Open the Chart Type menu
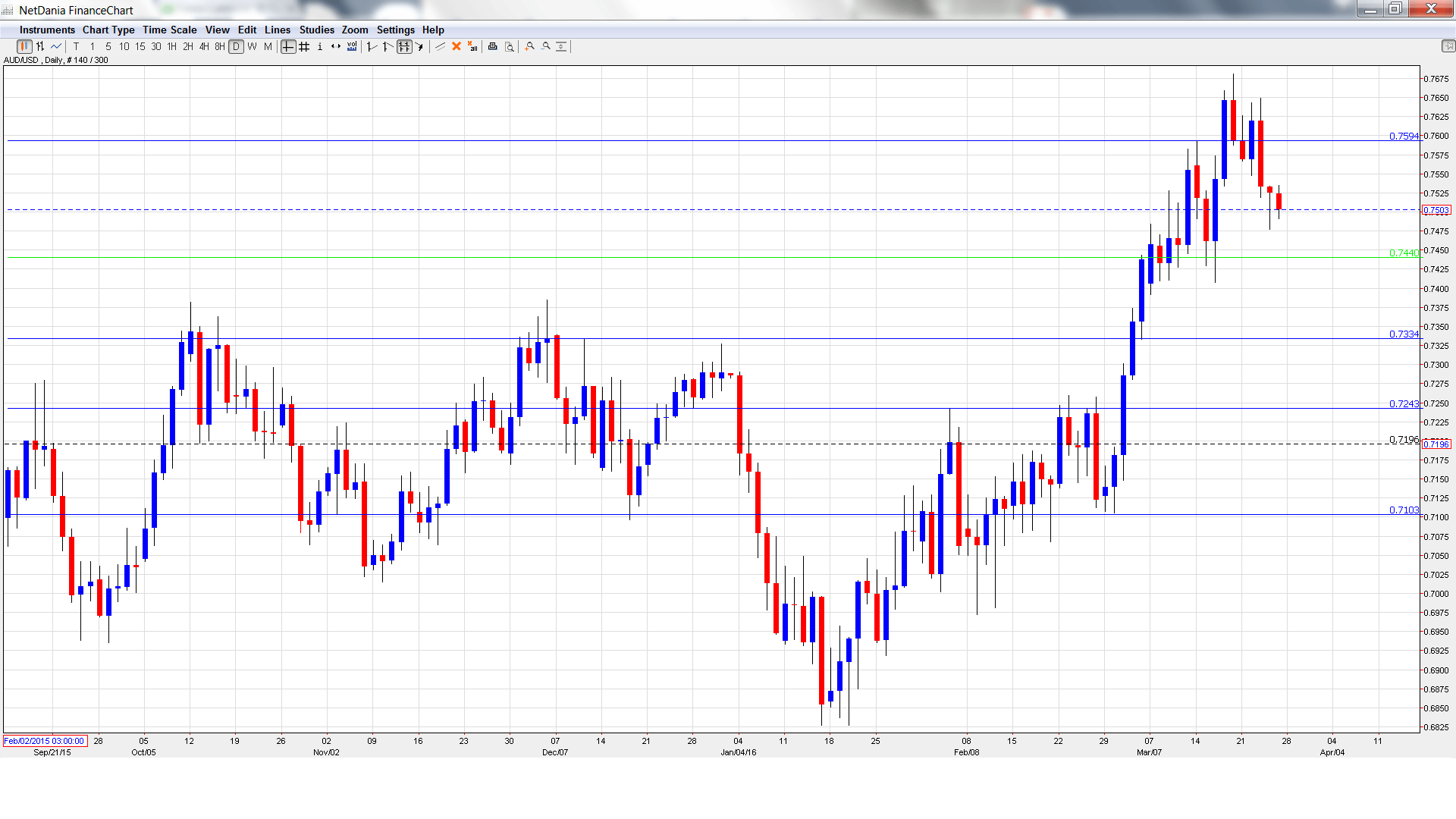 pos(108,30)
